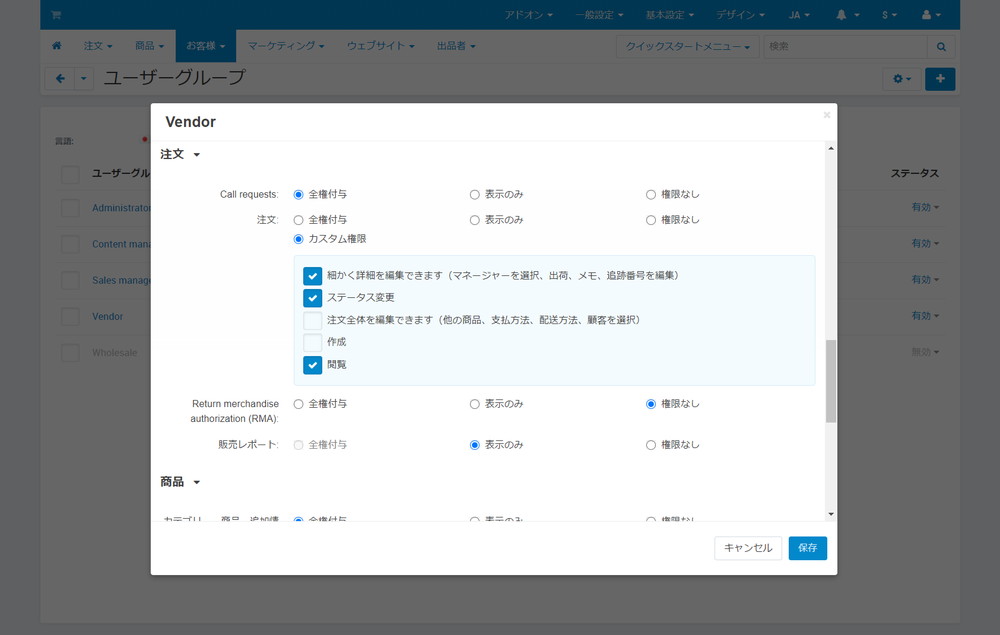Close the Vendor dialog with X
This screenshot has height=635, width=1000.
tap(827, 115)
